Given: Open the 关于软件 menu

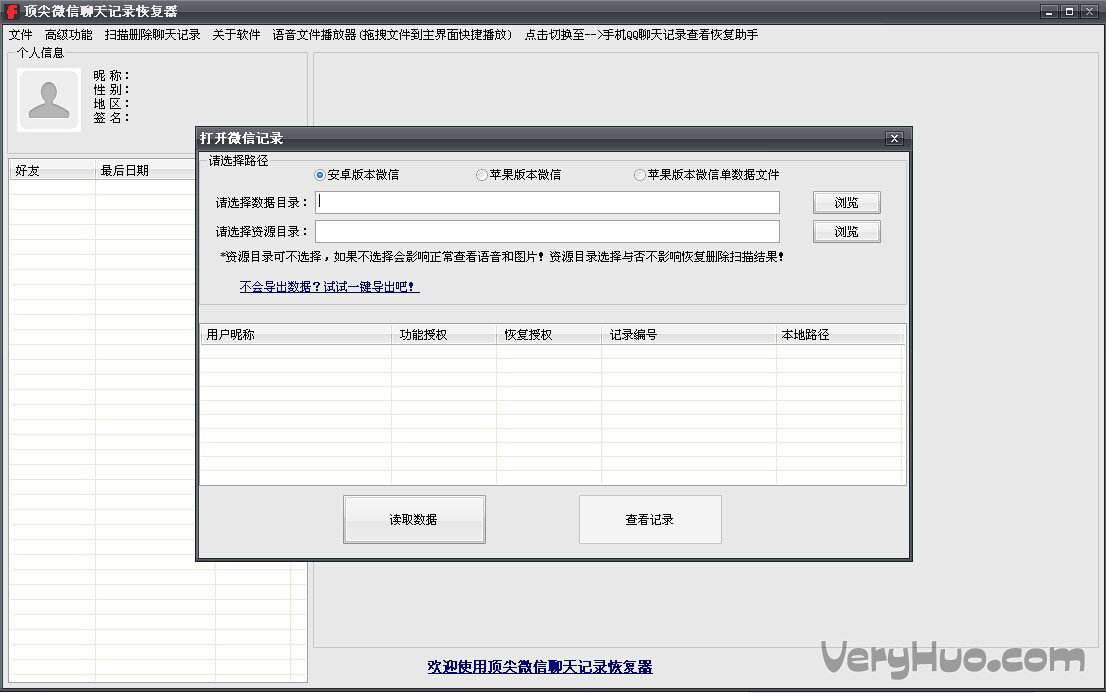Looking at the screenshot, I should 236,35.
